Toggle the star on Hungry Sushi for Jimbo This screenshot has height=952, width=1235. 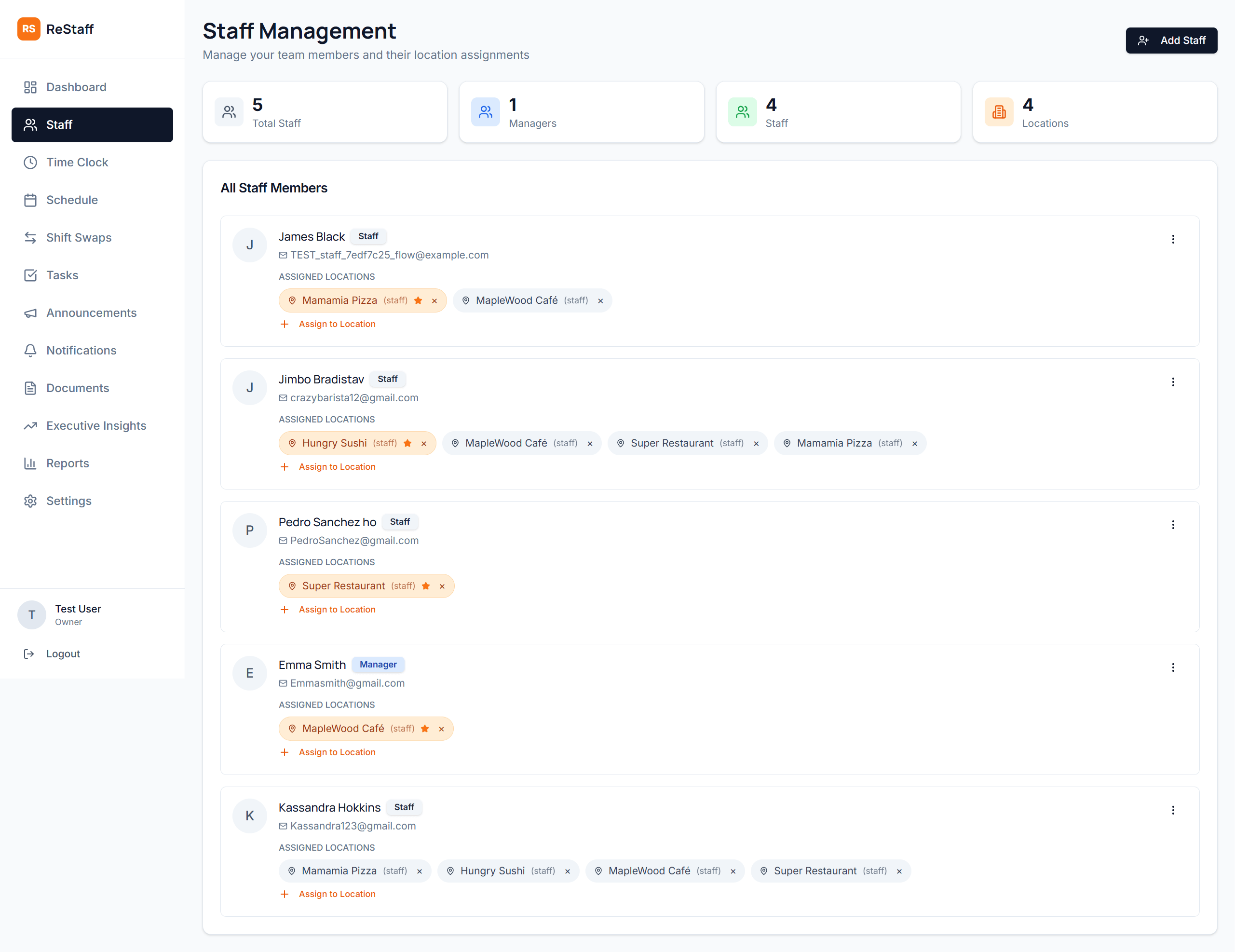pyautogui.click(x=407, y=443)
